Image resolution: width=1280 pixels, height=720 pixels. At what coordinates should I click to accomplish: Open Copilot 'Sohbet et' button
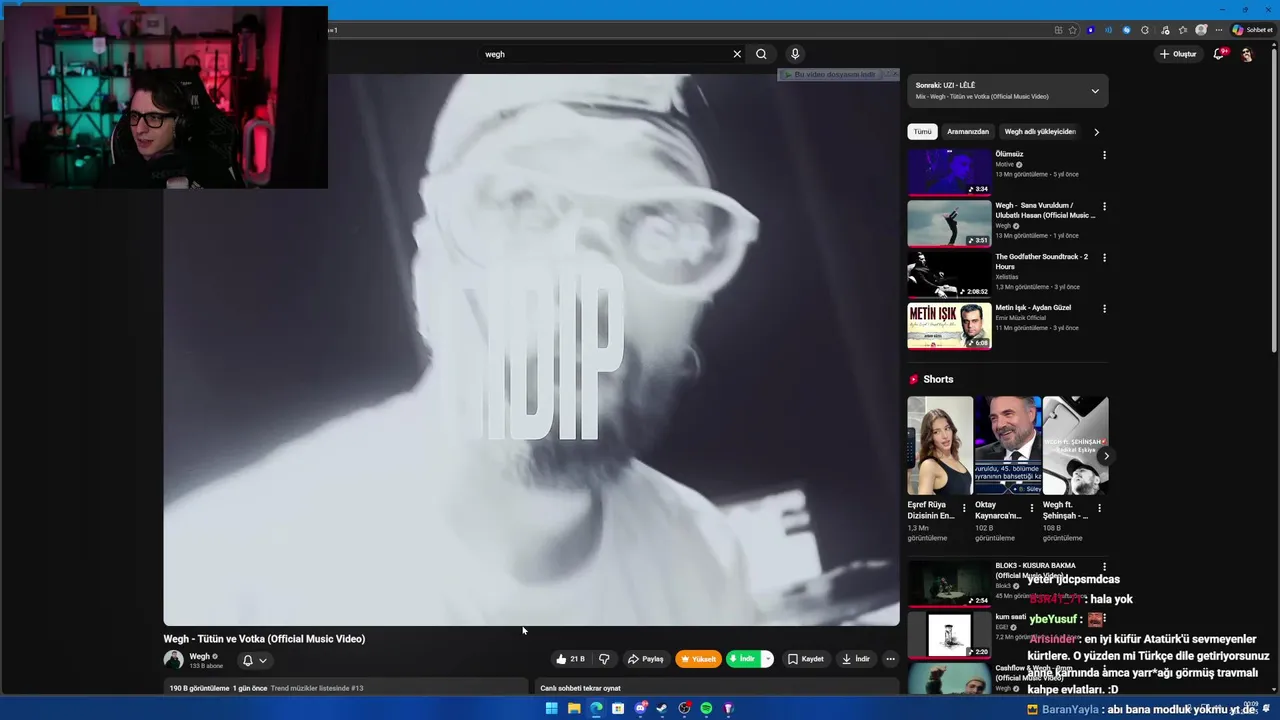[1254, 30]
